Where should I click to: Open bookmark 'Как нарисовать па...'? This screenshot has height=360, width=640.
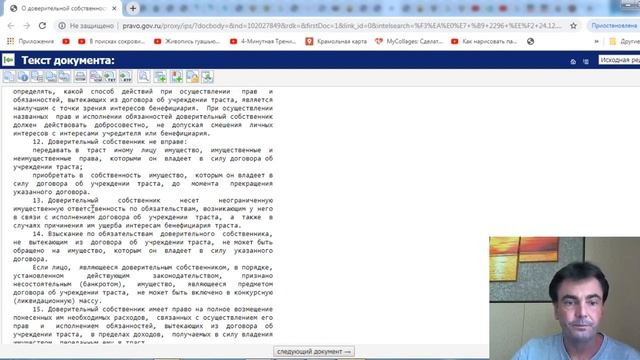[484, 41]
